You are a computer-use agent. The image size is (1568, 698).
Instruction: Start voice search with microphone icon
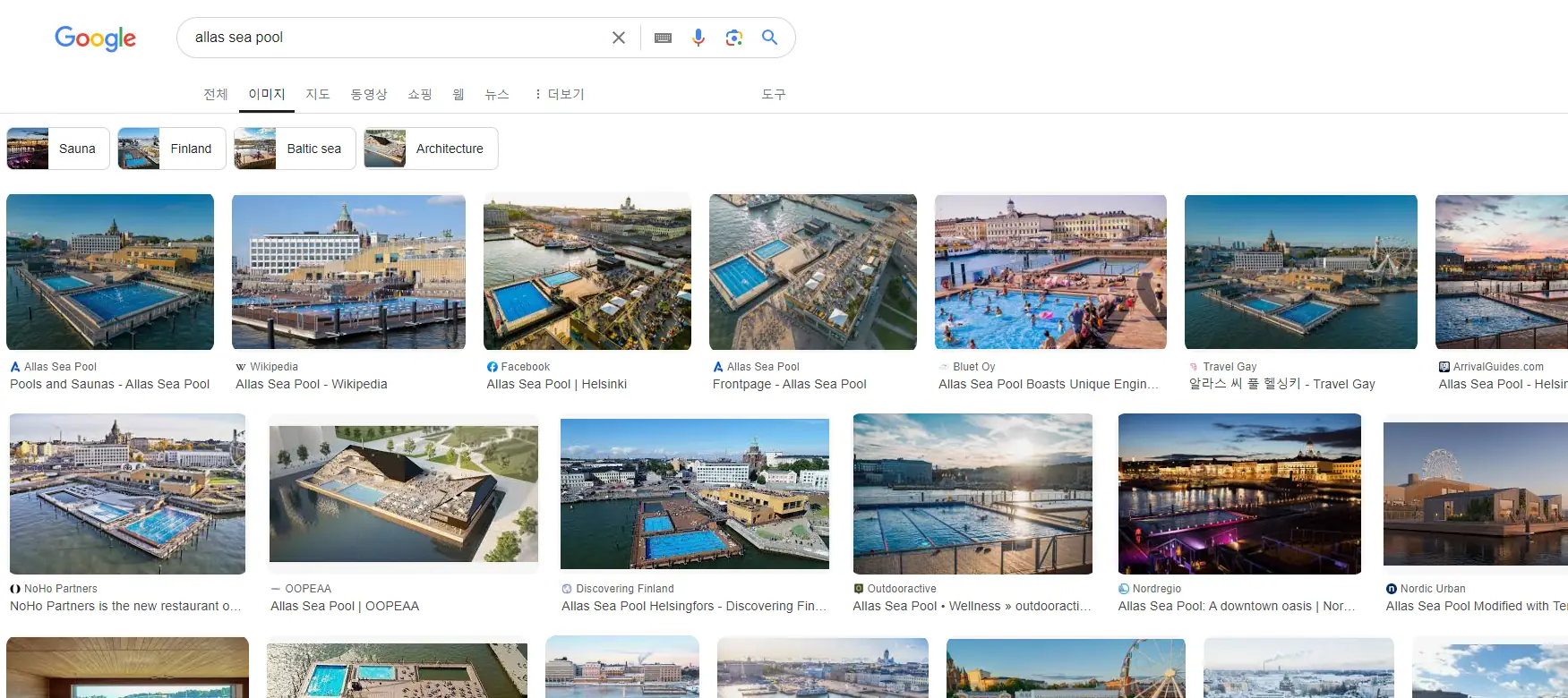pos(698,38)
